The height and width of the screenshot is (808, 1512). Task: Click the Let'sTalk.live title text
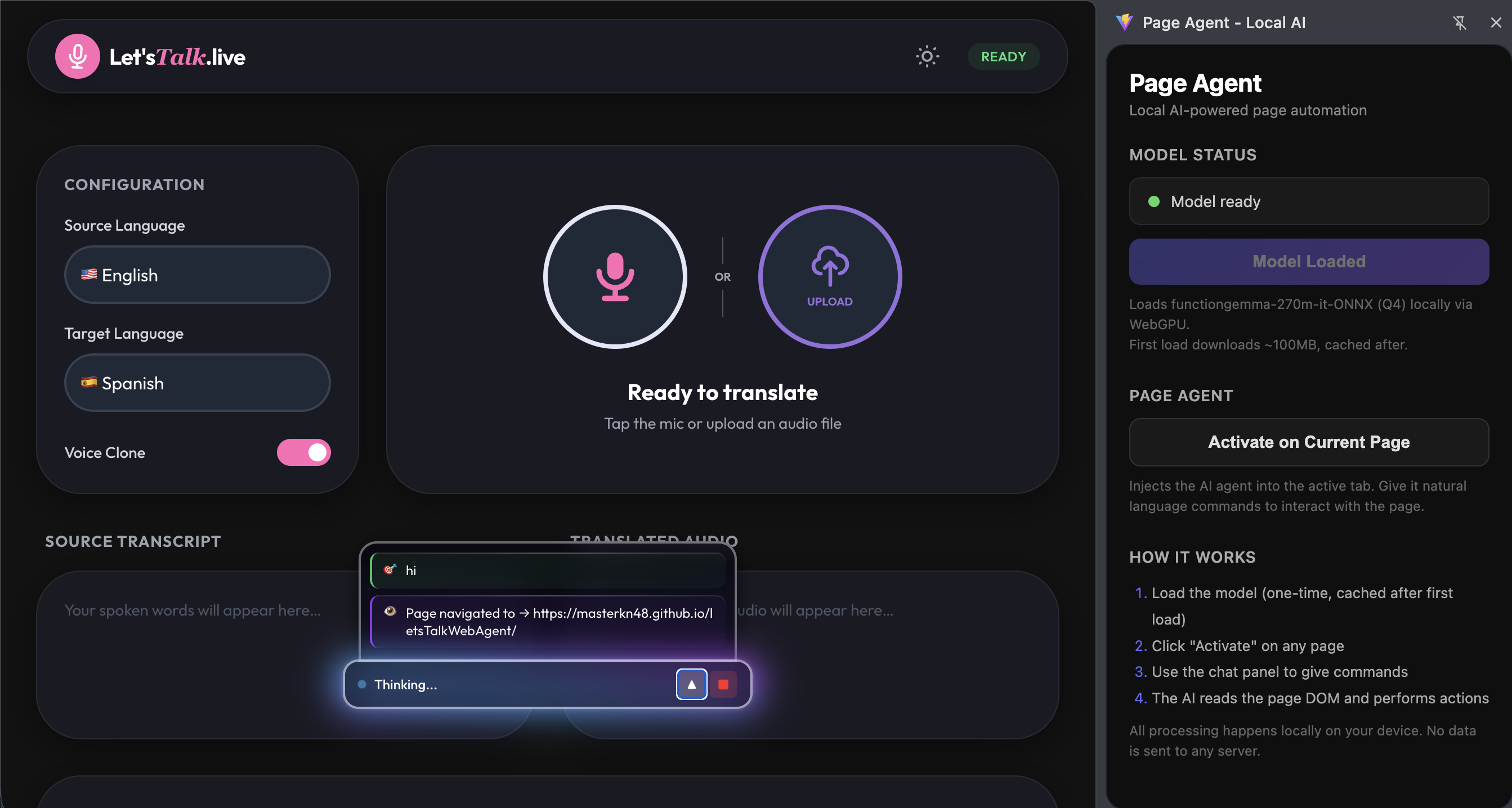[177, 57]
